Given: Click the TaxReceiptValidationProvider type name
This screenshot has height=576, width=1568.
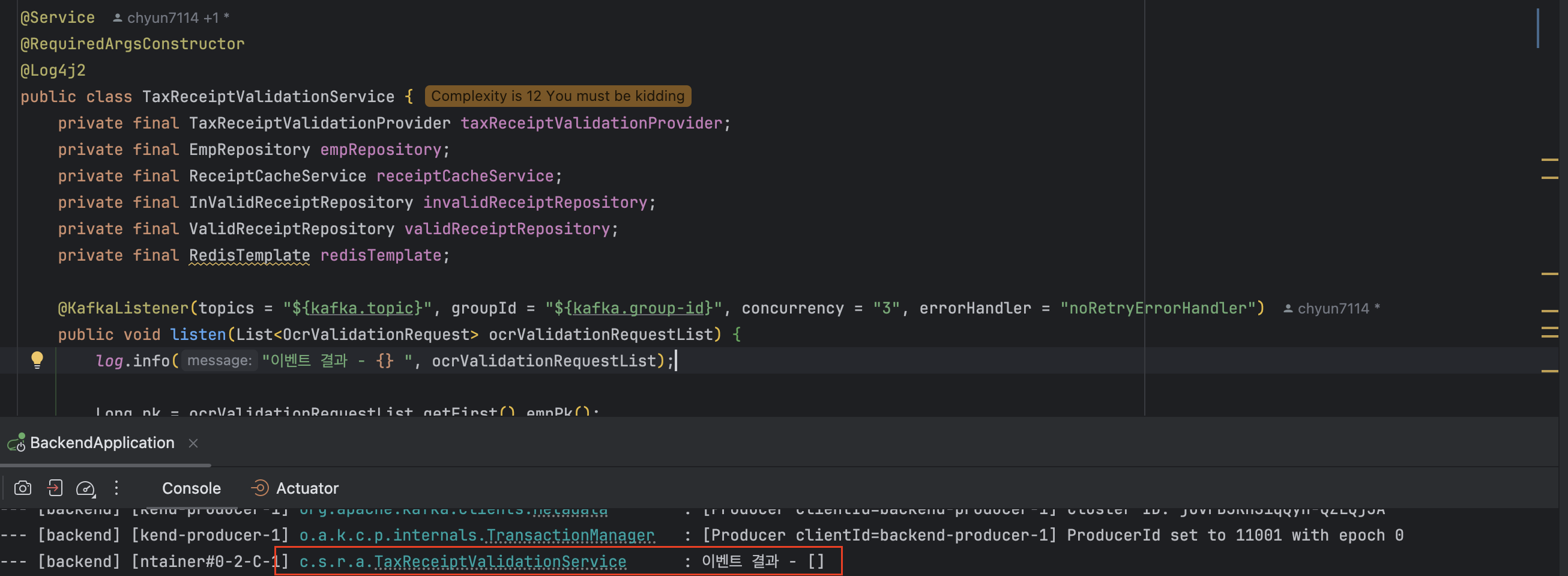Looking at the screenshot, I should point(319,123).
